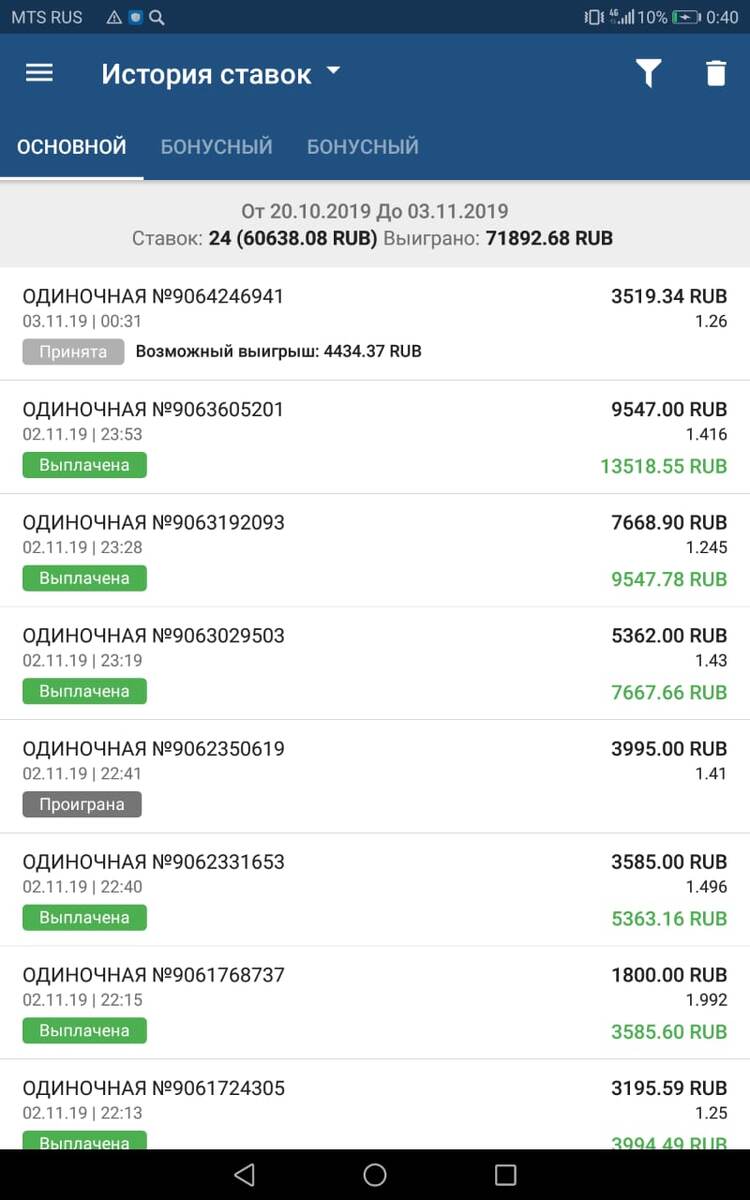The height and width of the screenshot is (1200, 750).
Task: Tap the 13518.55 RUB payout amount
Action: point(663,466)
